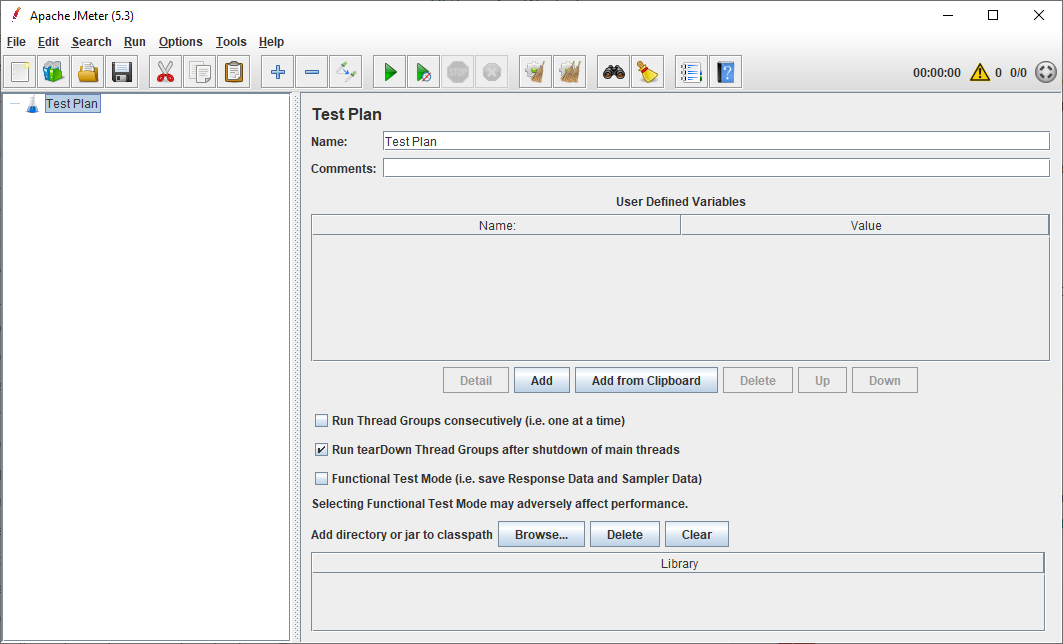Viewport: 1063px width, 644px height.
Task: Click the Save floppy disk icon
Action: [x=122, y=72]
